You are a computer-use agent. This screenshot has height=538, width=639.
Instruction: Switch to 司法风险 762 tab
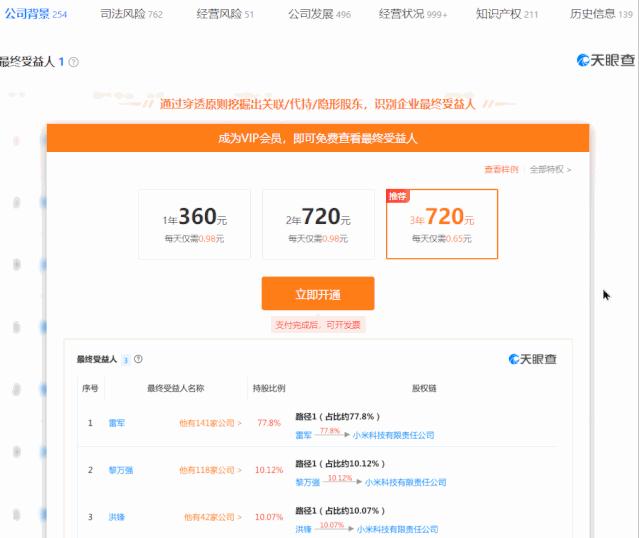coord(131,14)
